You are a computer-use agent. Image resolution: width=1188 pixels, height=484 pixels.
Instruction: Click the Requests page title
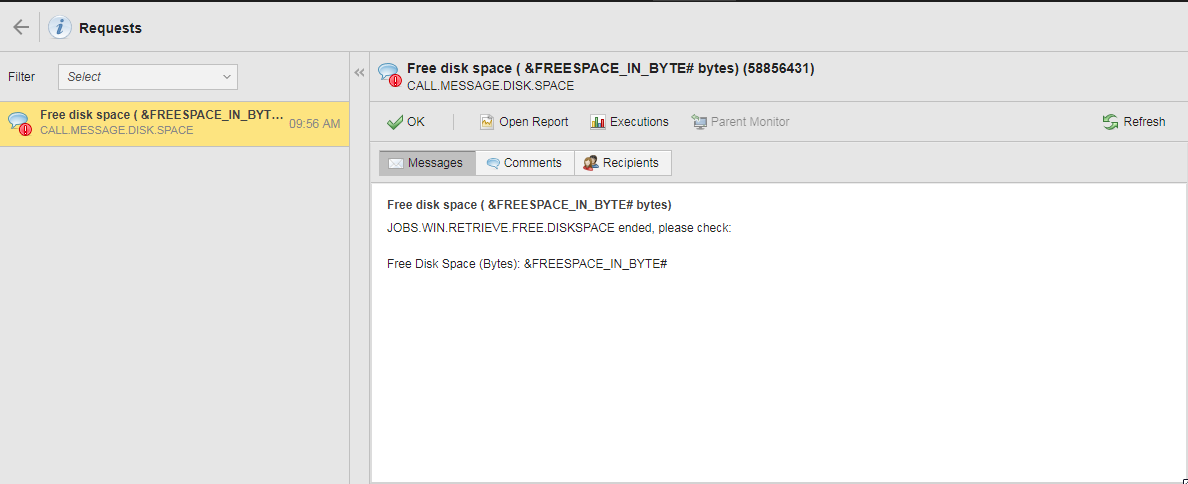[x=110, y=28]
